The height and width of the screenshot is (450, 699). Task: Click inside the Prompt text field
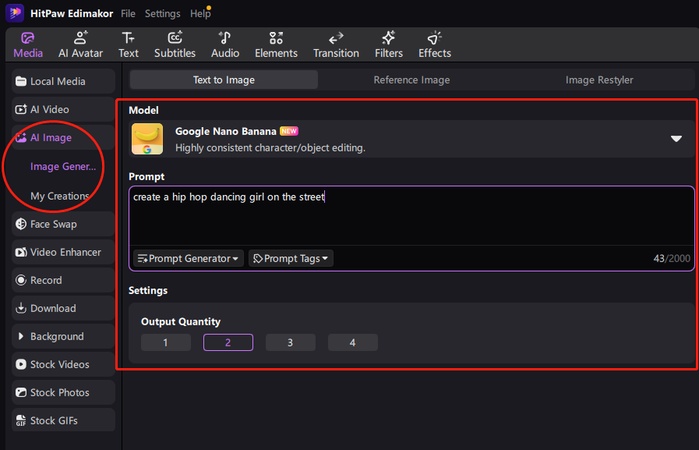[x=411, y=216]
